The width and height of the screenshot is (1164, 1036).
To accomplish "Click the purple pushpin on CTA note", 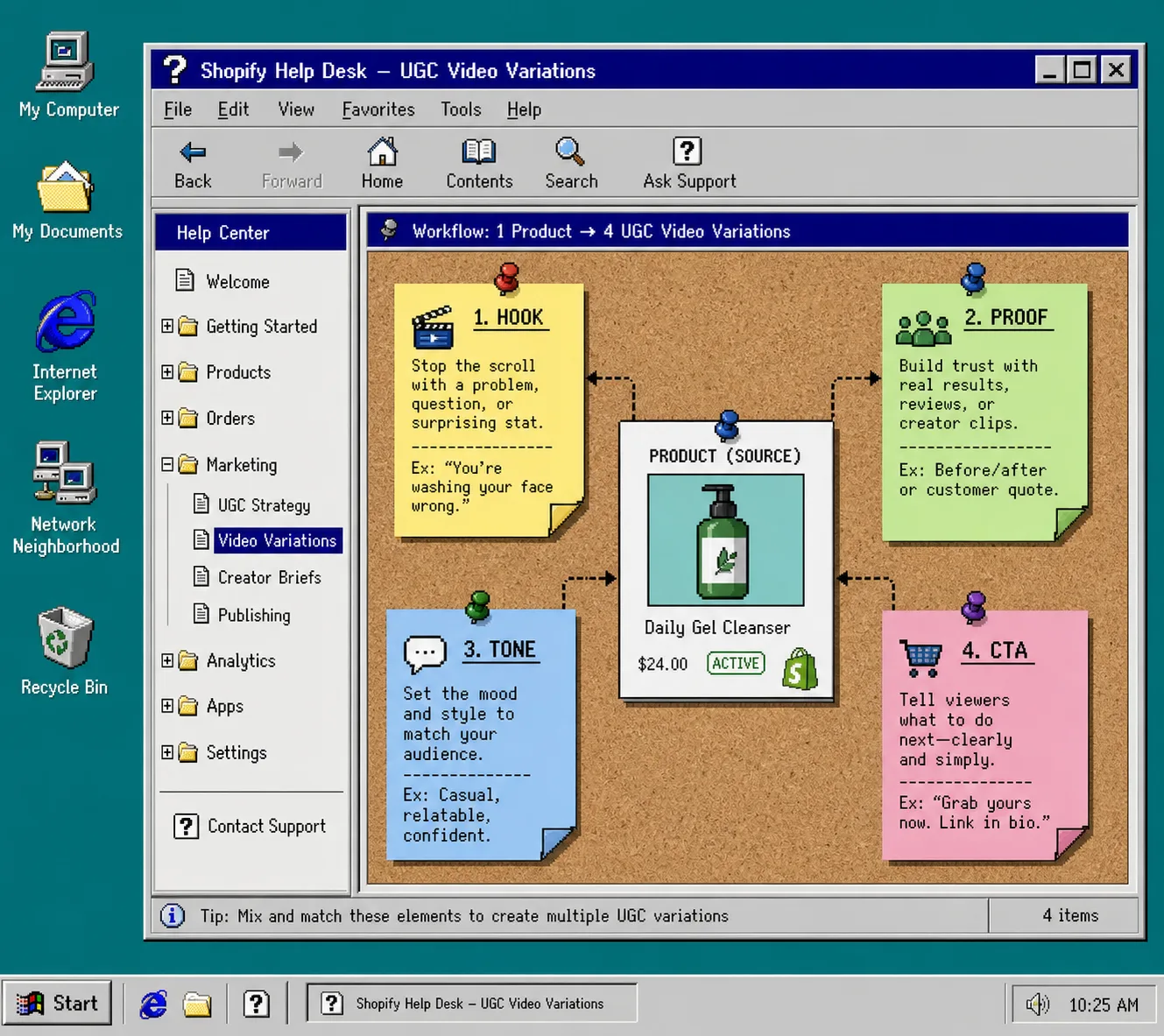I will pos(974,607).
